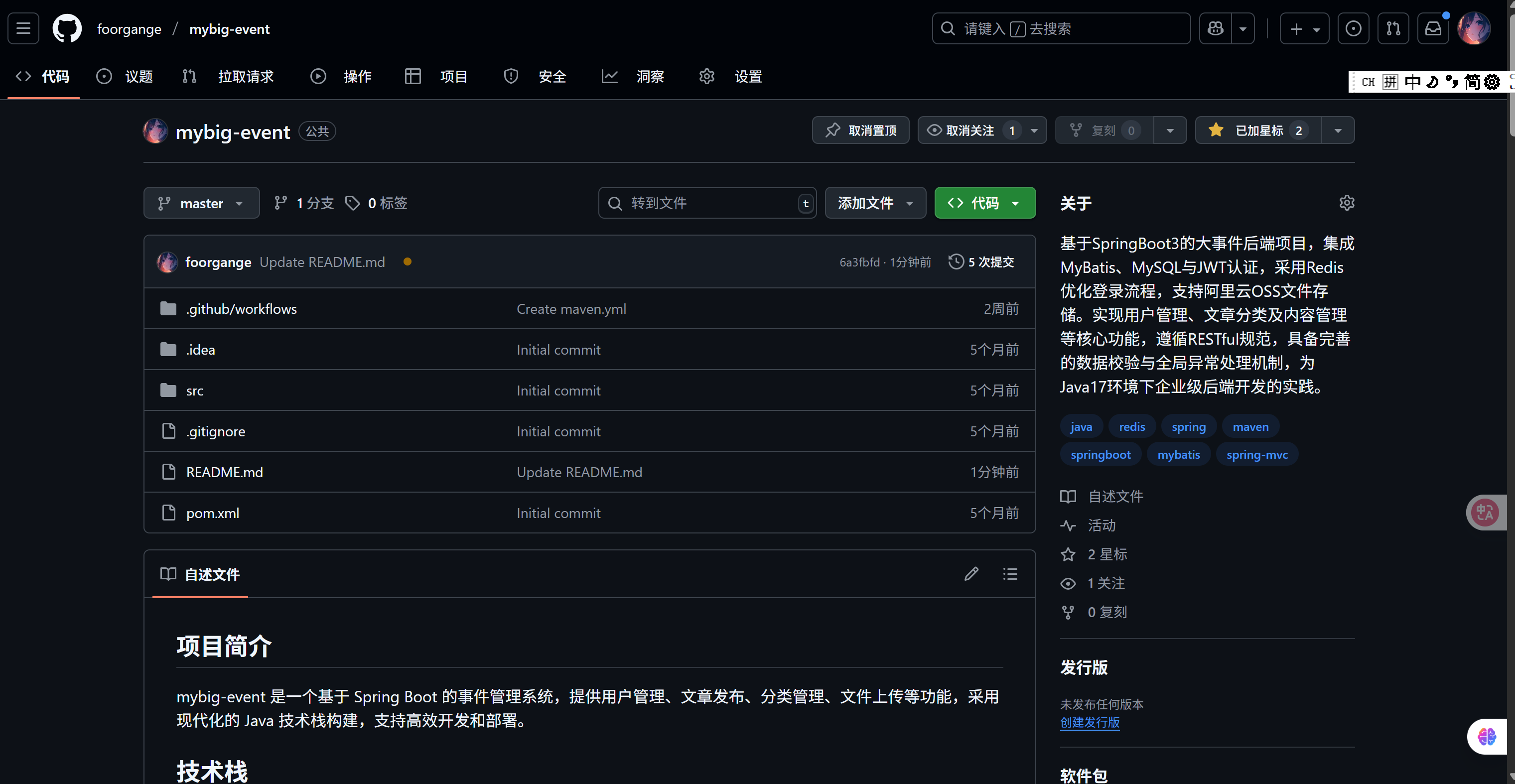The height and width of the screenshot is (784, 1515).
Task: Click 创建发行版 link
Action: [1090, 722]
